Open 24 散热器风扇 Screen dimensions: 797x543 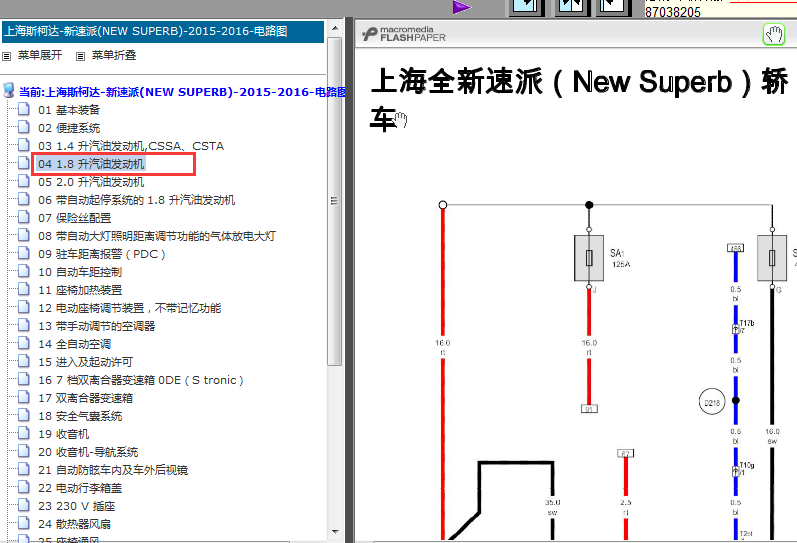75,524
